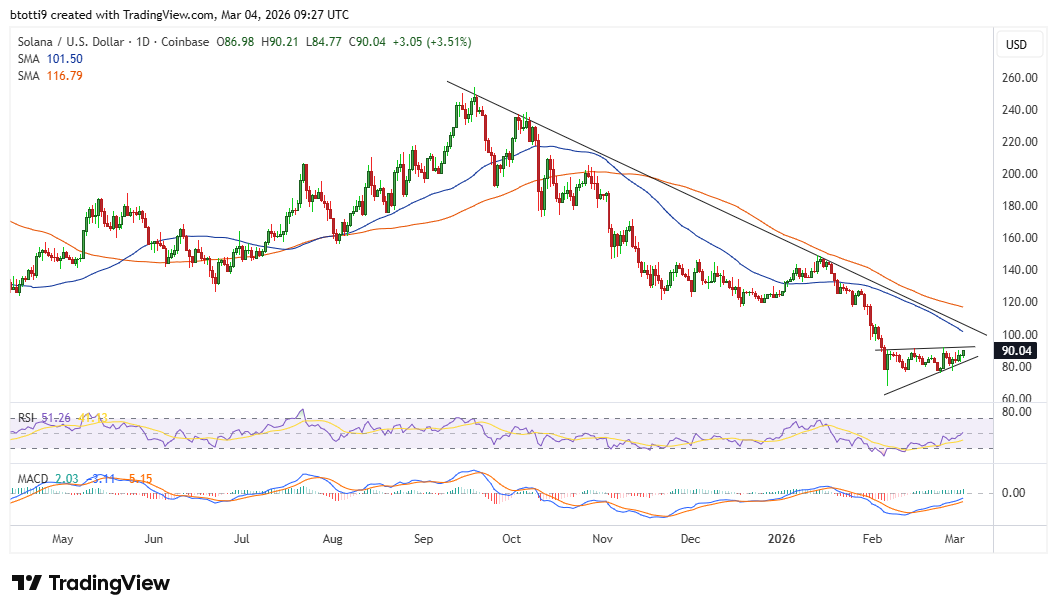
Task: Click the Coinbase exchange label
Action: pos(187,42)
